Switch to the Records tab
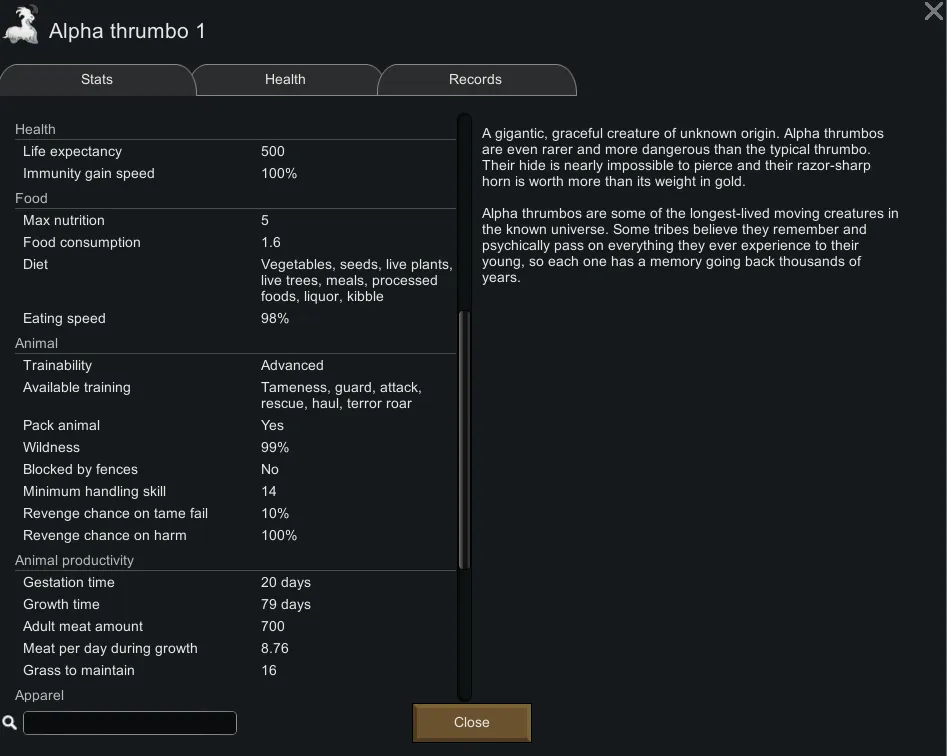 [x=475, y=80]
